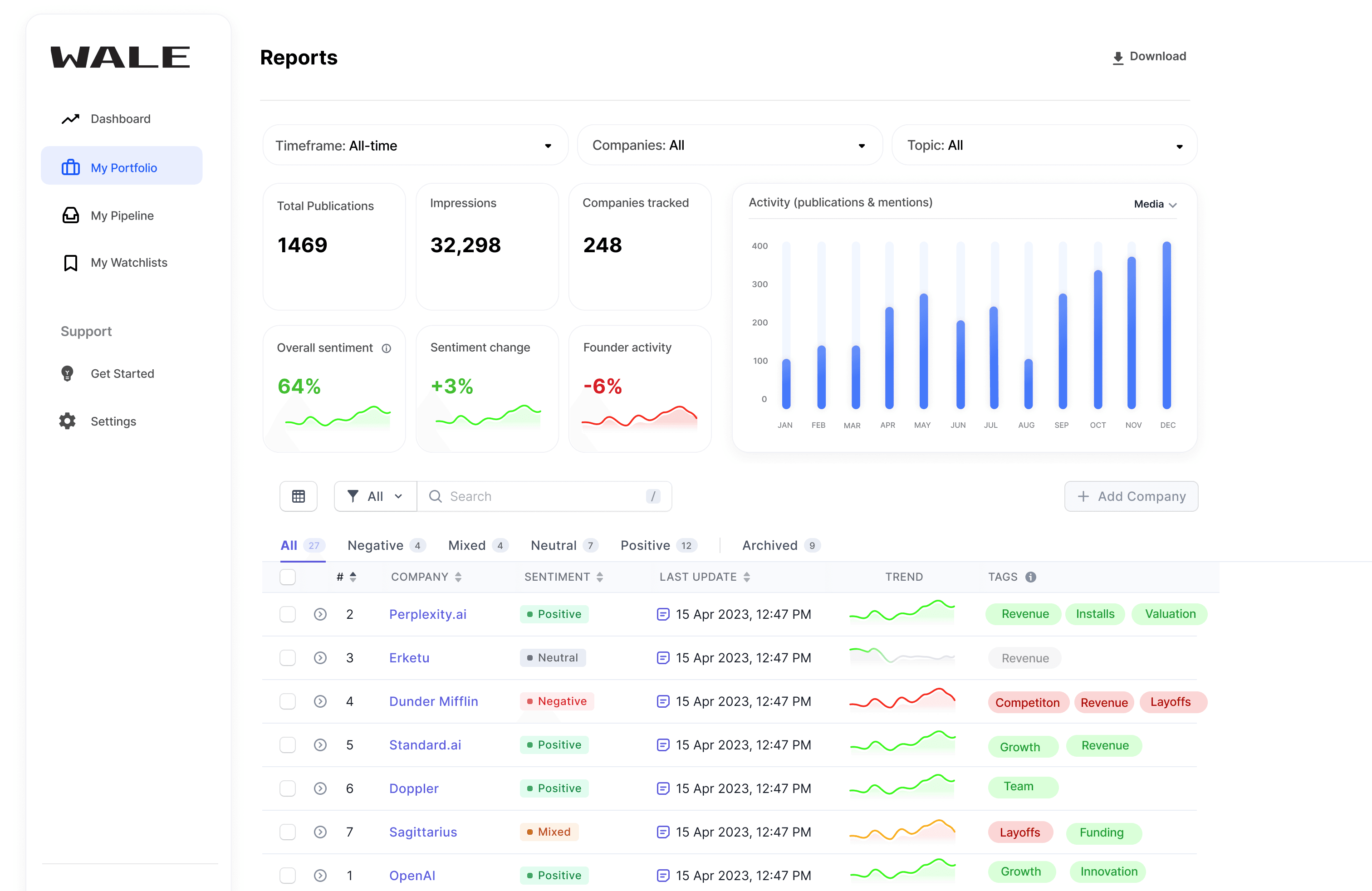Click the DEC bar in activity chart
Image resolution: width=1372 pixels, height=891 pixels.
point(1167,326)
